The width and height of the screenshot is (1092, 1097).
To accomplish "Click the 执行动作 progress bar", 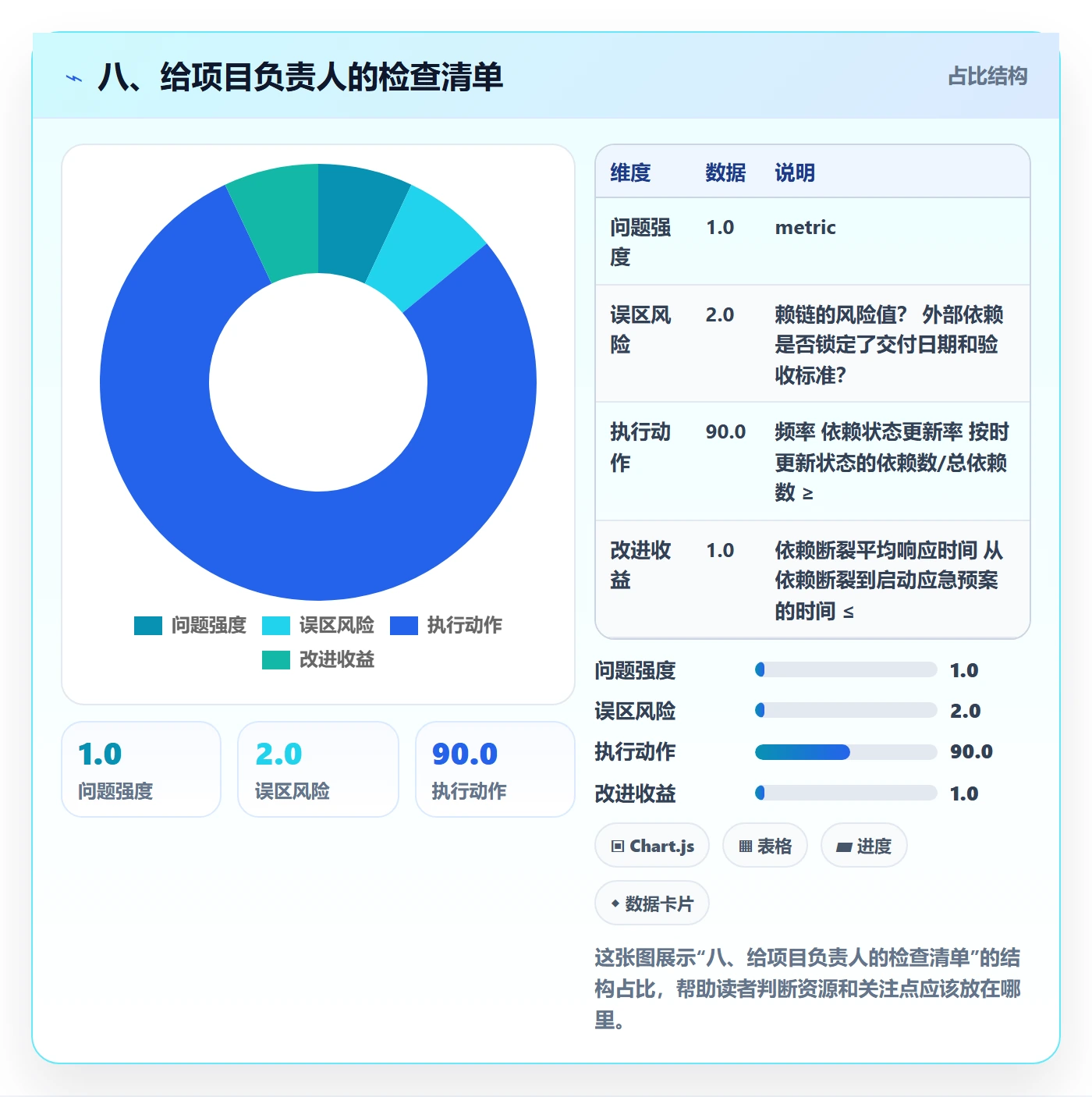I will [846, 752].
